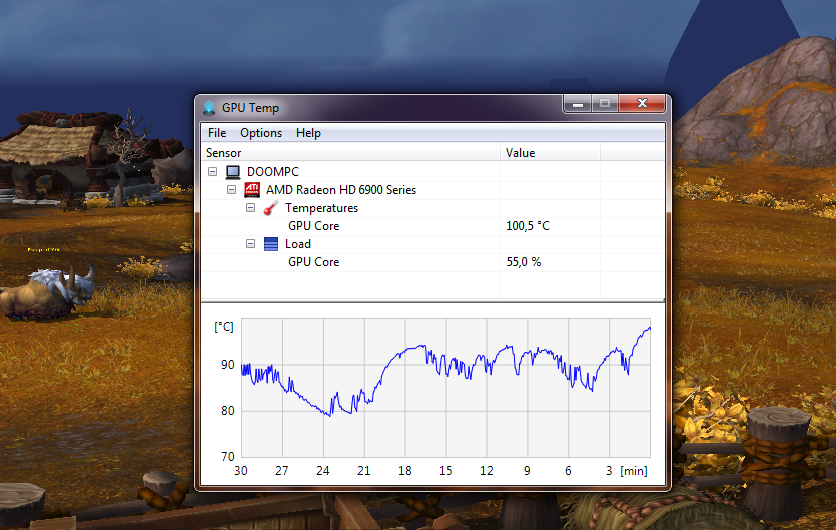This screenshot has height=530, width=836.
Task: Click the GPU Temp window title text
Action: (251, 108)
